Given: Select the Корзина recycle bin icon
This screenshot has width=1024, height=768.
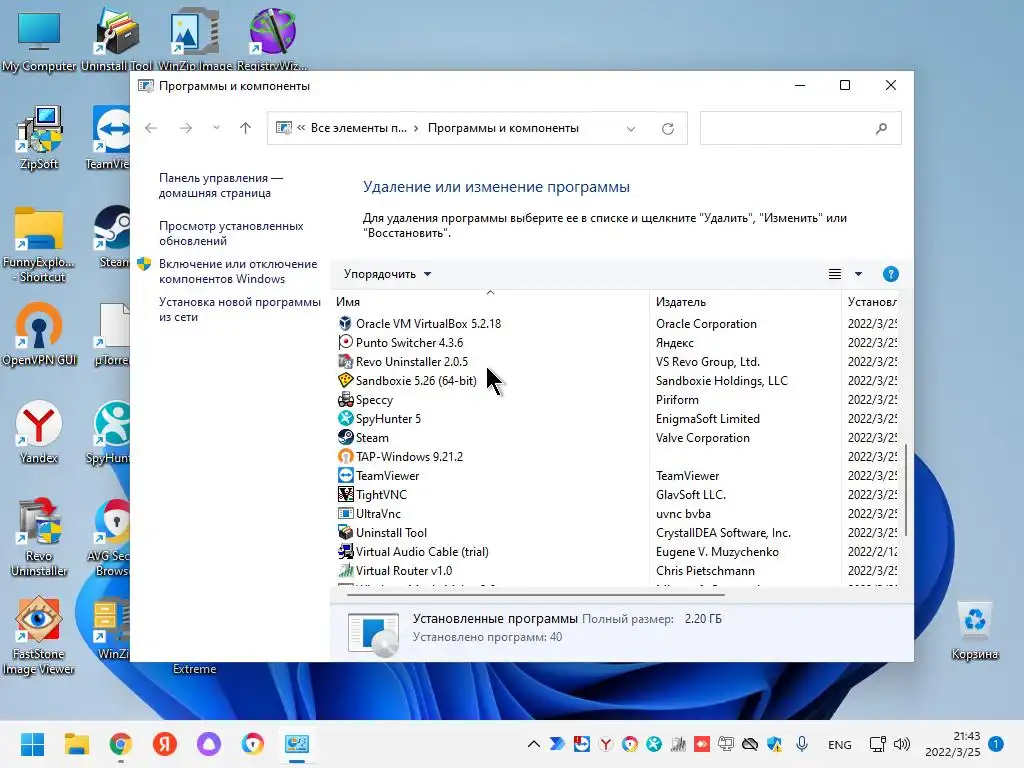Looking at the screenshot, I should click(x=974, y=632).
